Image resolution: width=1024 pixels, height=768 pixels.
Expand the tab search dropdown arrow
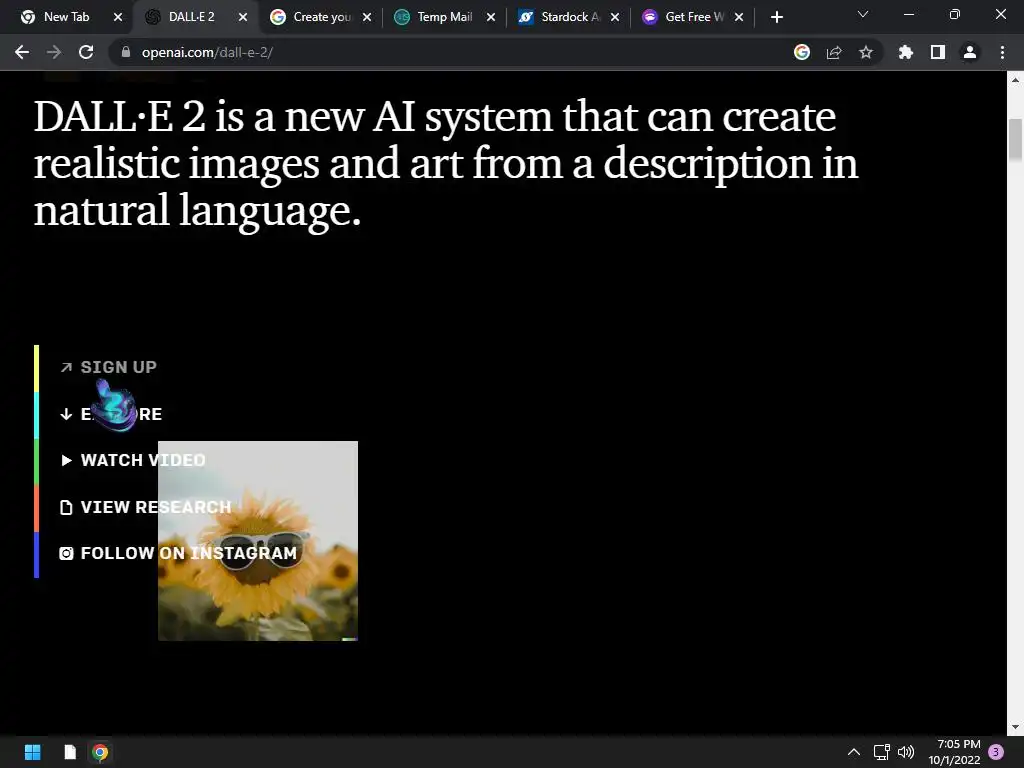coord(863,14)
